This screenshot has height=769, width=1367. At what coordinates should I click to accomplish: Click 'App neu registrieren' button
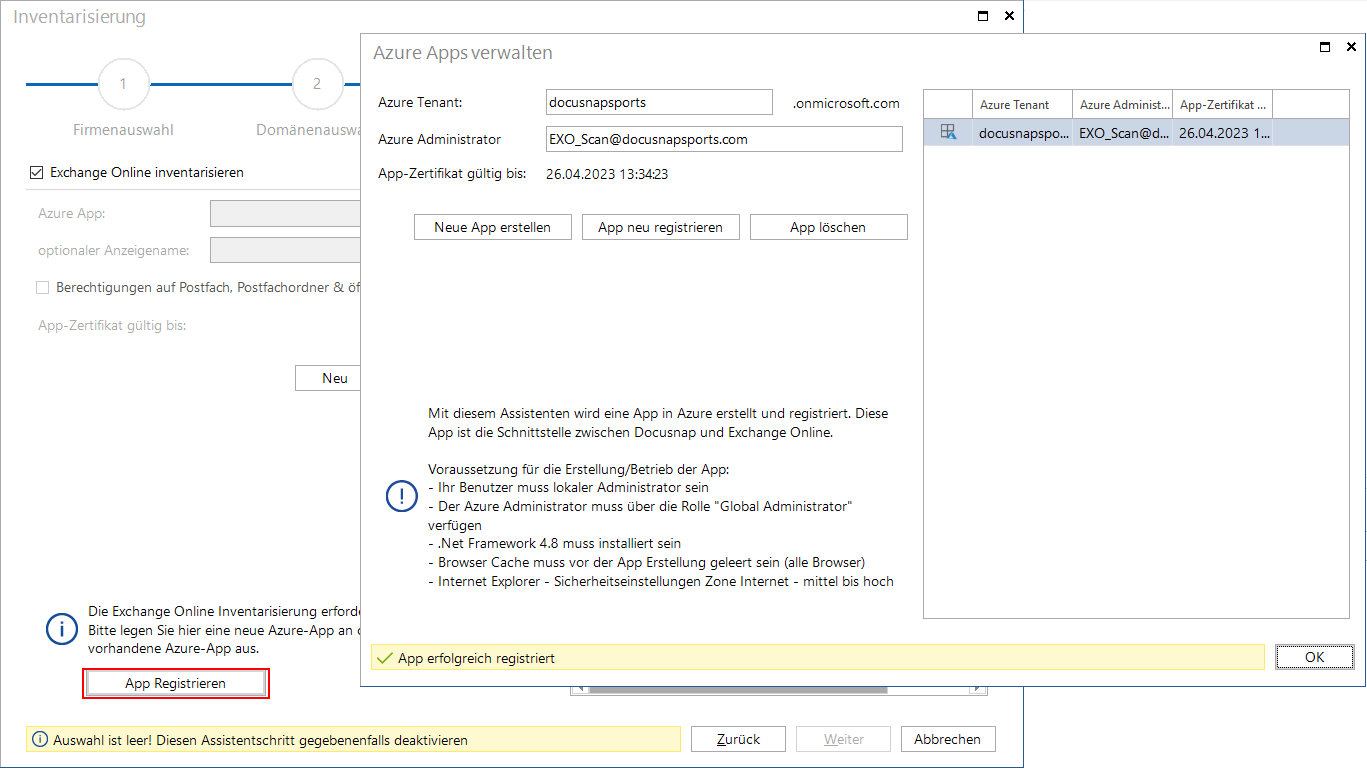[x=661, y=227]
